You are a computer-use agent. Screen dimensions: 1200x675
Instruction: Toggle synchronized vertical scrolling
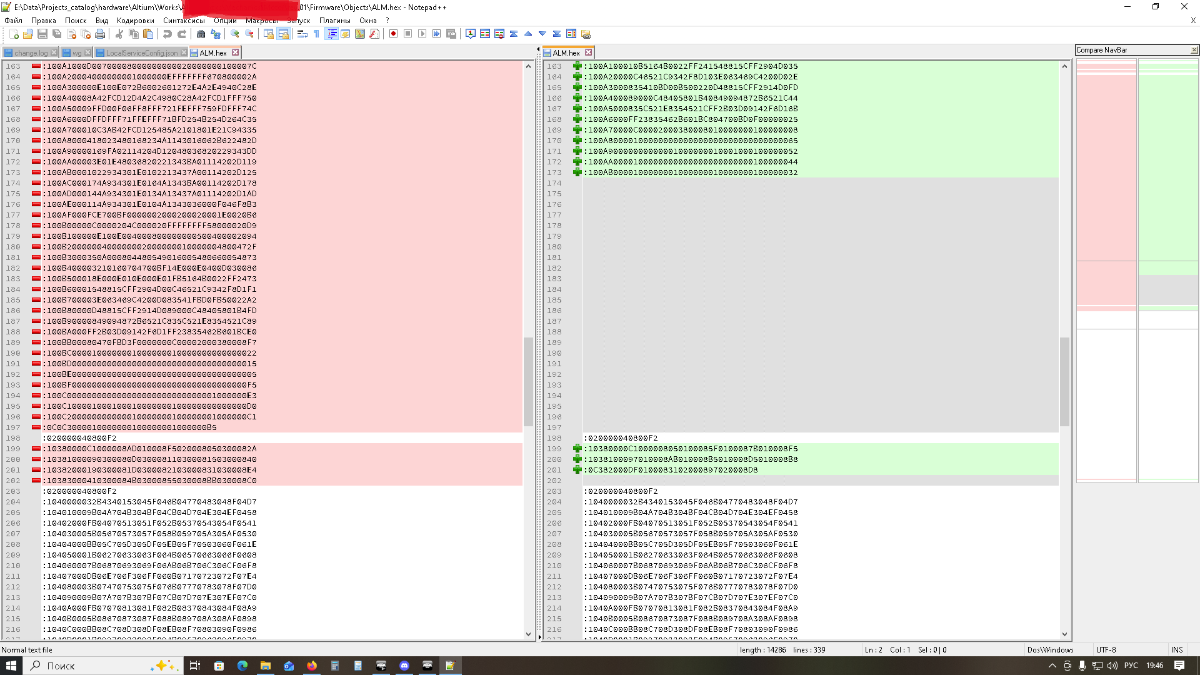tap(269, 34)
